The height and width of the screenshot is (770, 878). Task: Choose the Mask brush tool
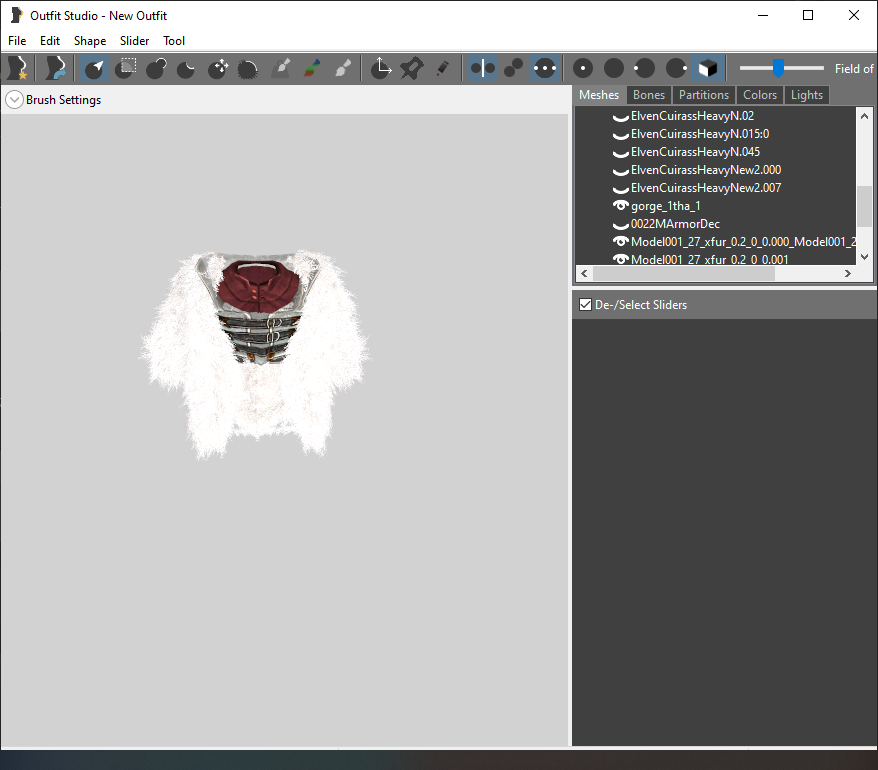coord(125,68)
